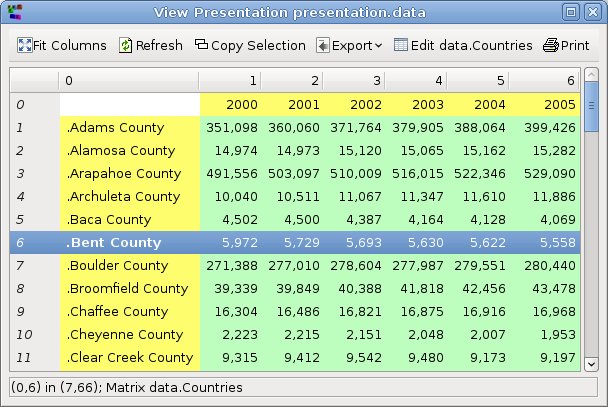Select the .Baca County cell

point(130,219)
